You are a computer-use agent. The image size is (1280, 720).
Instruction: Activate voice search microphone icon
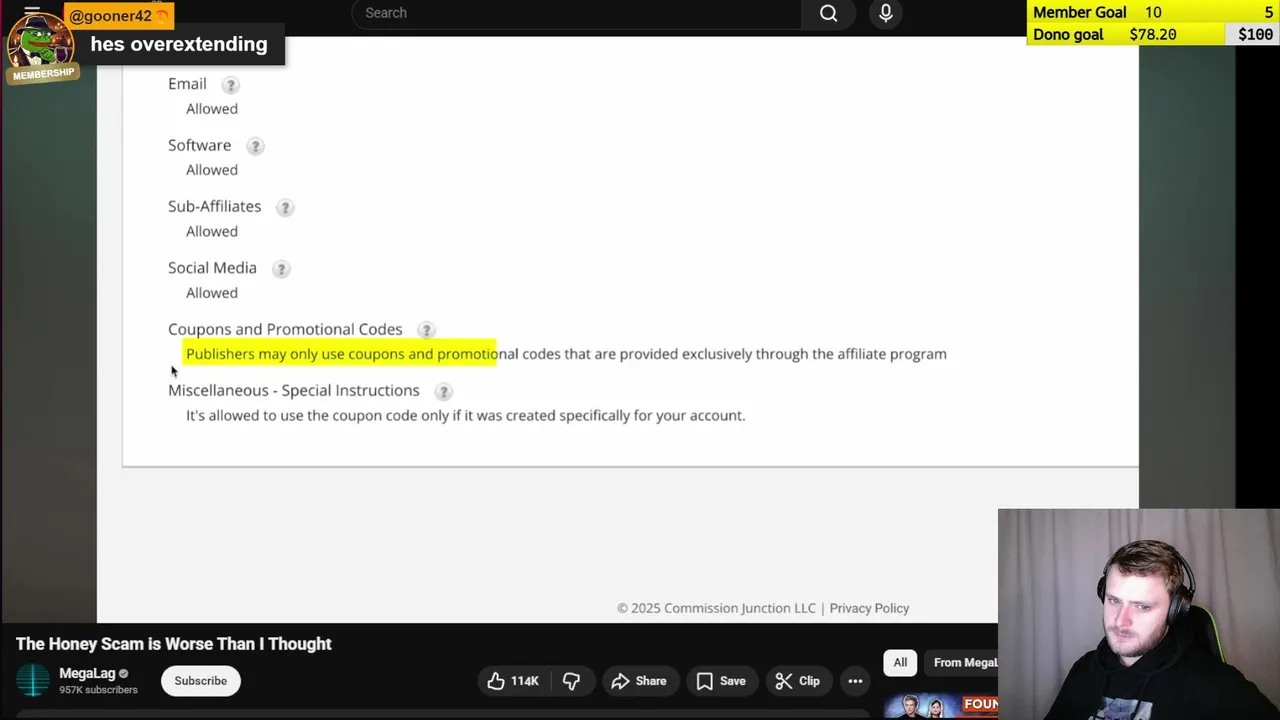[886, 13]
